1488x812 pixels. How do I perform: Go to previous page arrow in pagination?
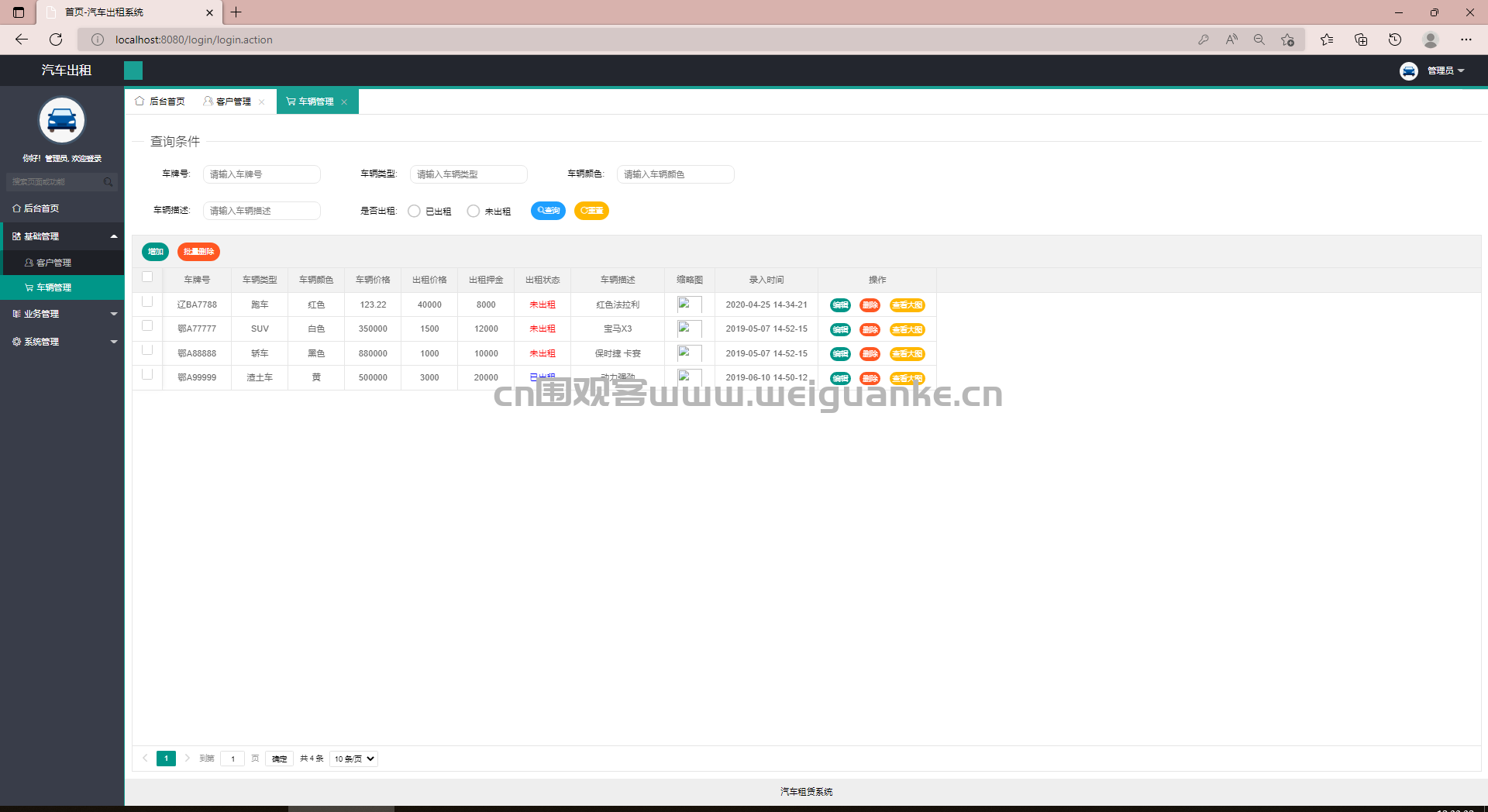(x=145, y=759)
